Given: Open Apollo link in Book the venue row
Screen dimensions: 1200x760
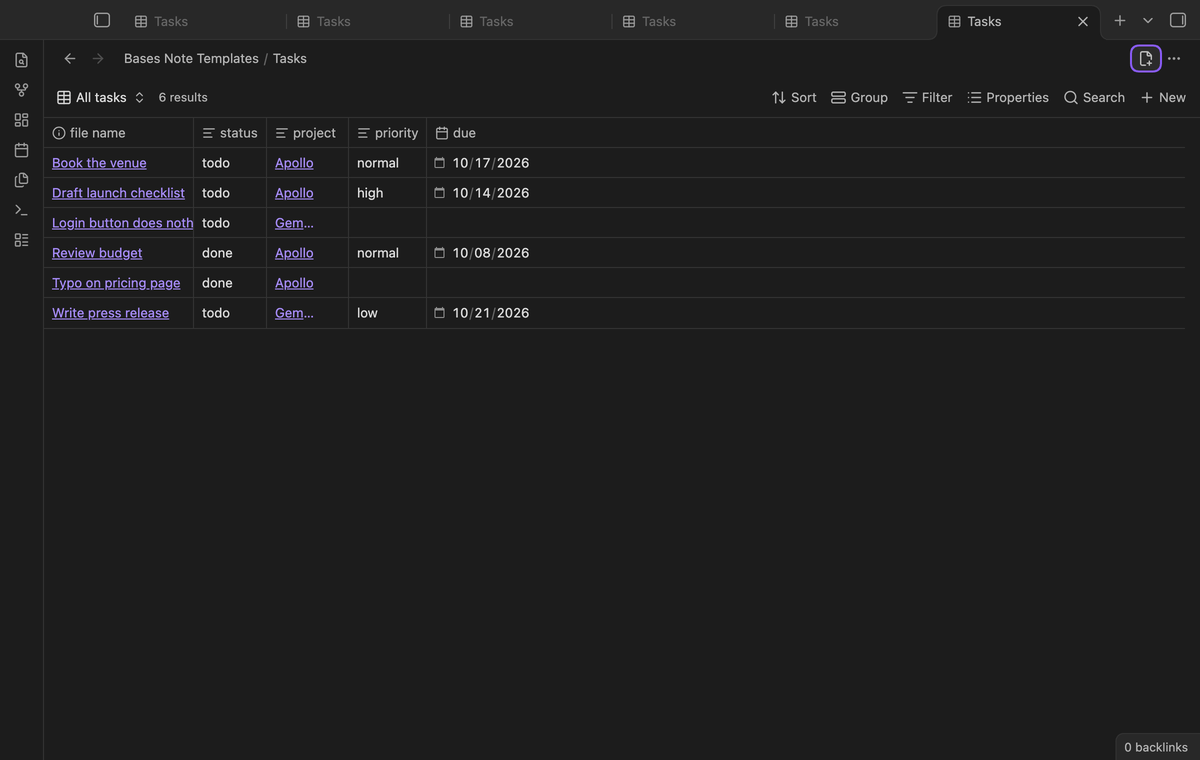Looking at the screenshot, I should [294, 162].
